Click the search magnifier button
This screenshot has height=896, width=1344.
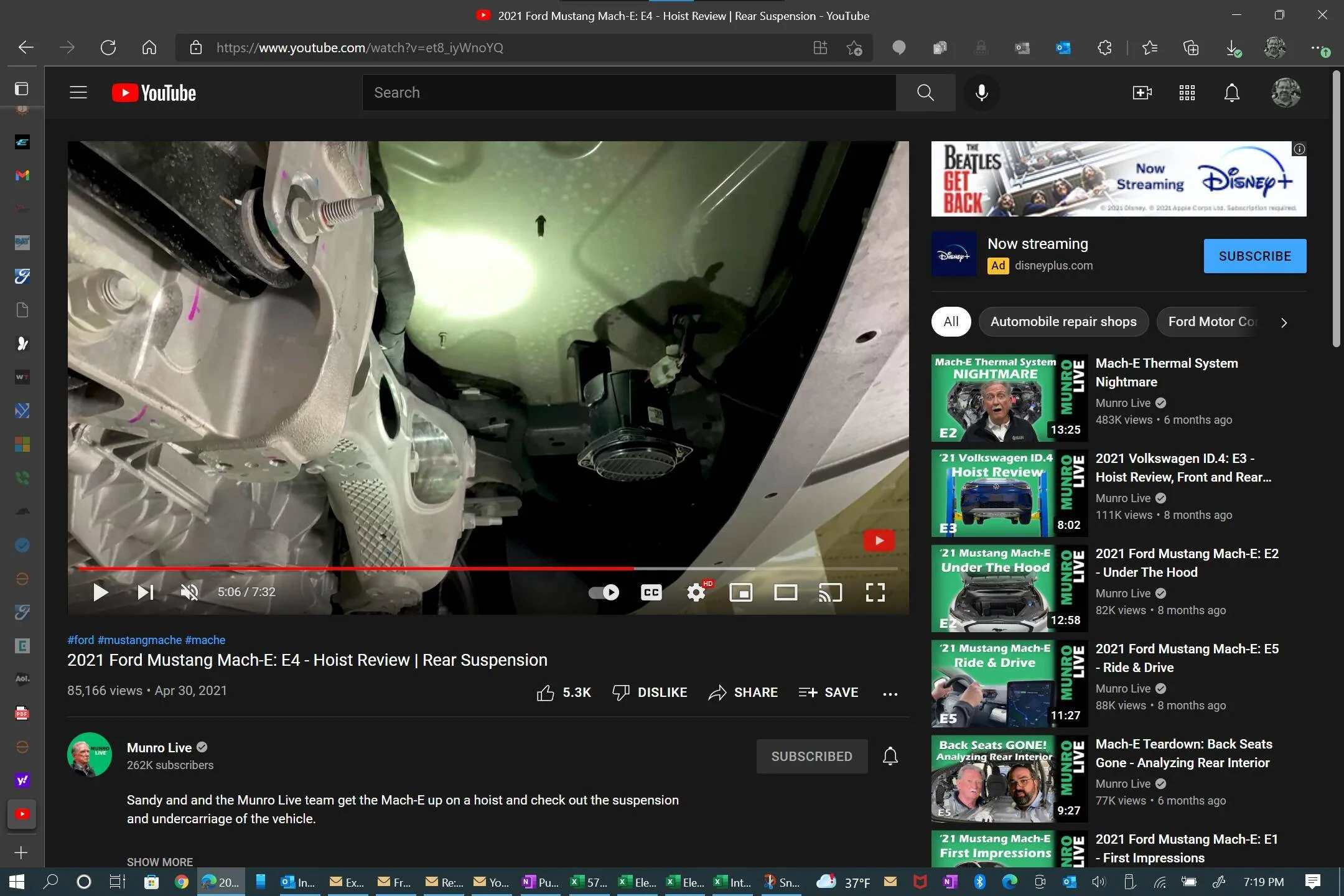(925, 93)
